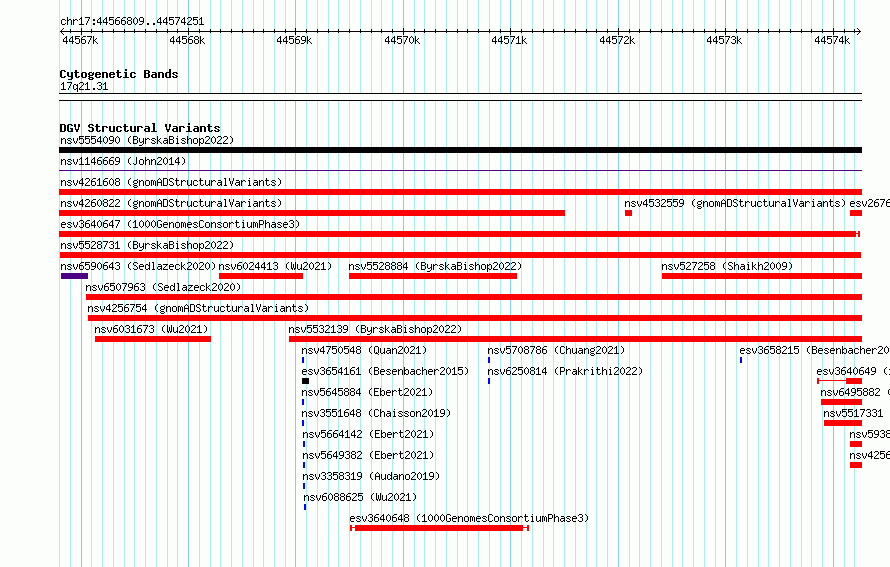Image resolution: width=890 pixels, height=567 pixels.
Task: Click the purple nsv6590643 variant bar
Action: click(x=74, y=276)
